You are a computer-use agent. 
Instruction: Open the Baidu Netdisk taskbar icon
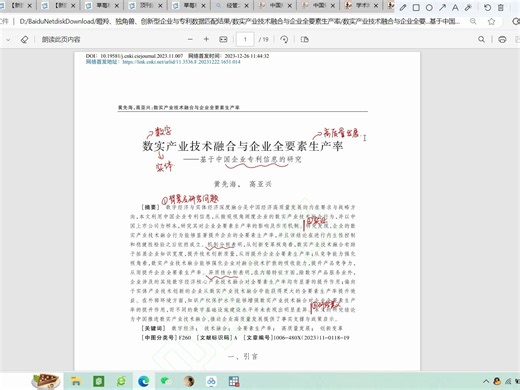[211, 381]
